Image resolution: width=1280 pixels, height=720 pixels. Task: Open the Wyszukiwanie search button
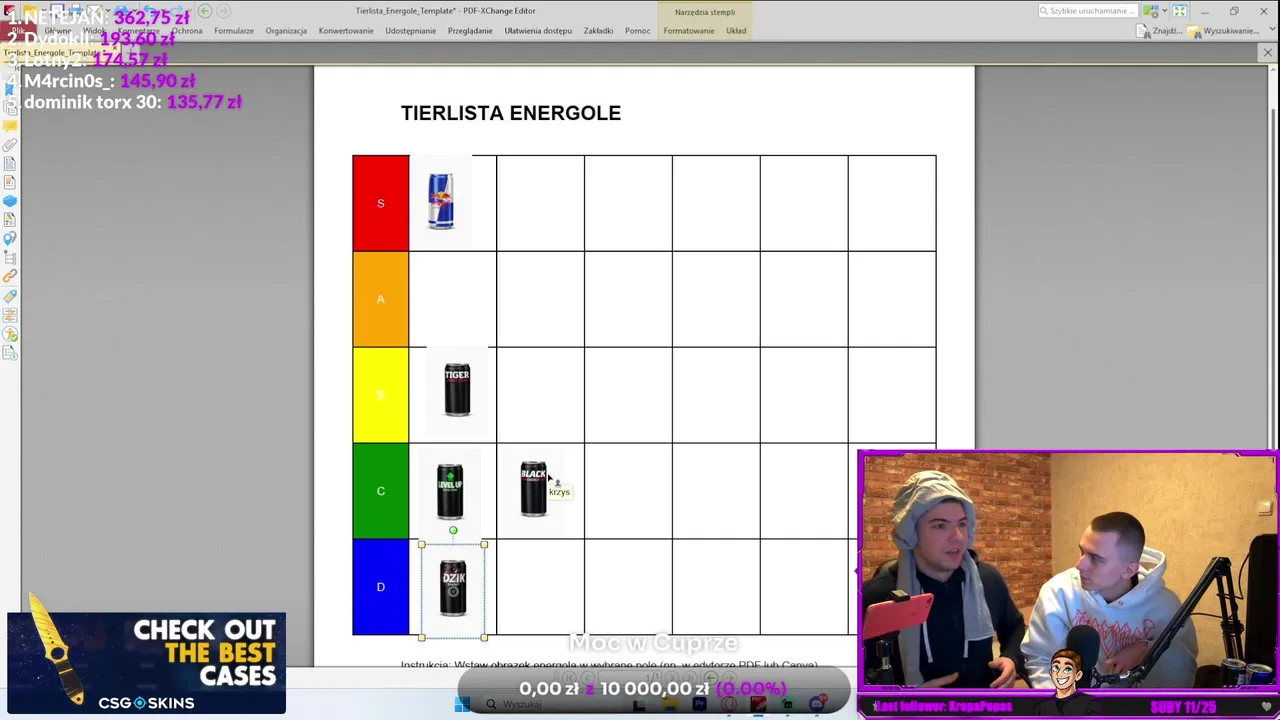coord(1223,31)
